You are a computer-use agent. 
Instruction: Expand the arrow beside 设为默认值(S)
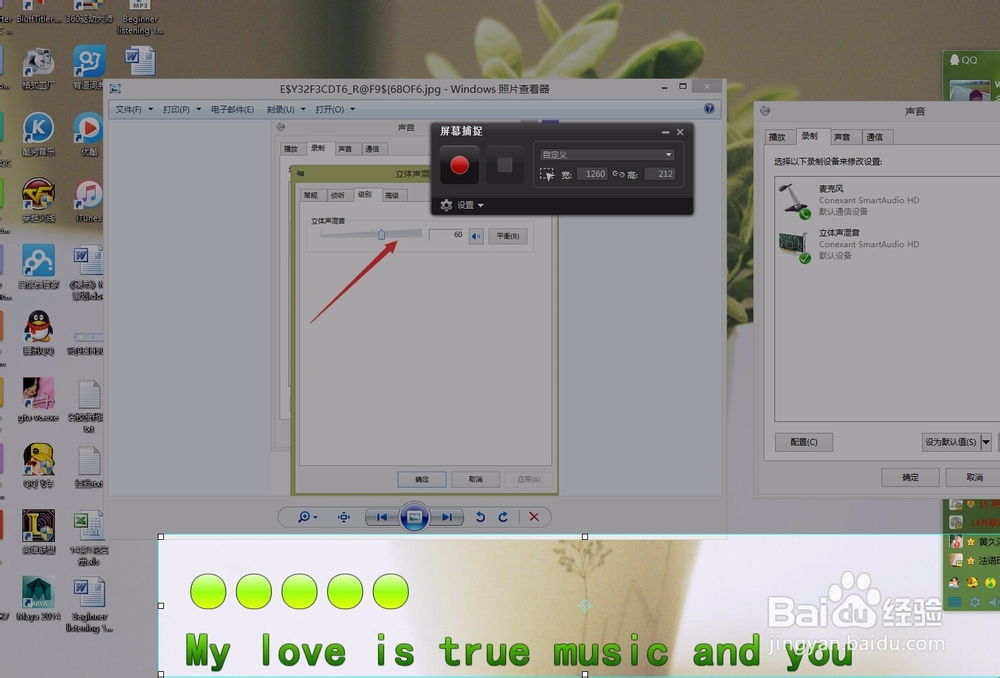[986, 442]
